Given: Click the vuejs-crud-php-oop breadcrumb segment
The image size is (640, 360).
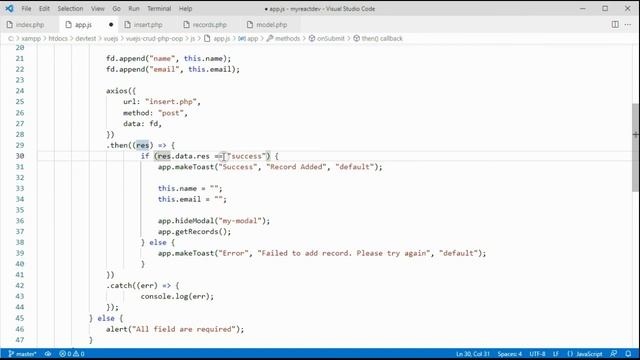Looking at the screenshot, I should (x=154, y=38).
